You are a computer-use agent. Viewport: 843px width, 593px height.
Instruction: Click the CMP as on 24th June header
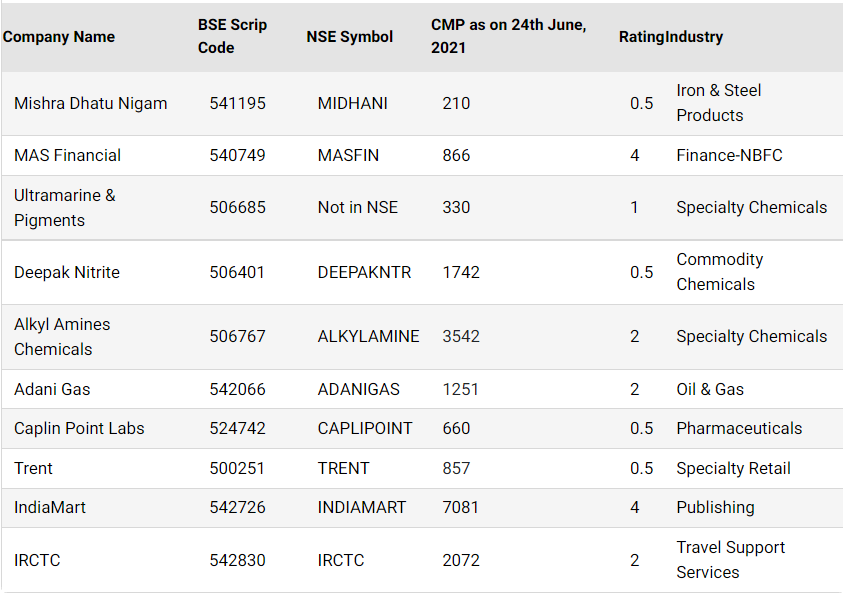click(x=508, y=36)
